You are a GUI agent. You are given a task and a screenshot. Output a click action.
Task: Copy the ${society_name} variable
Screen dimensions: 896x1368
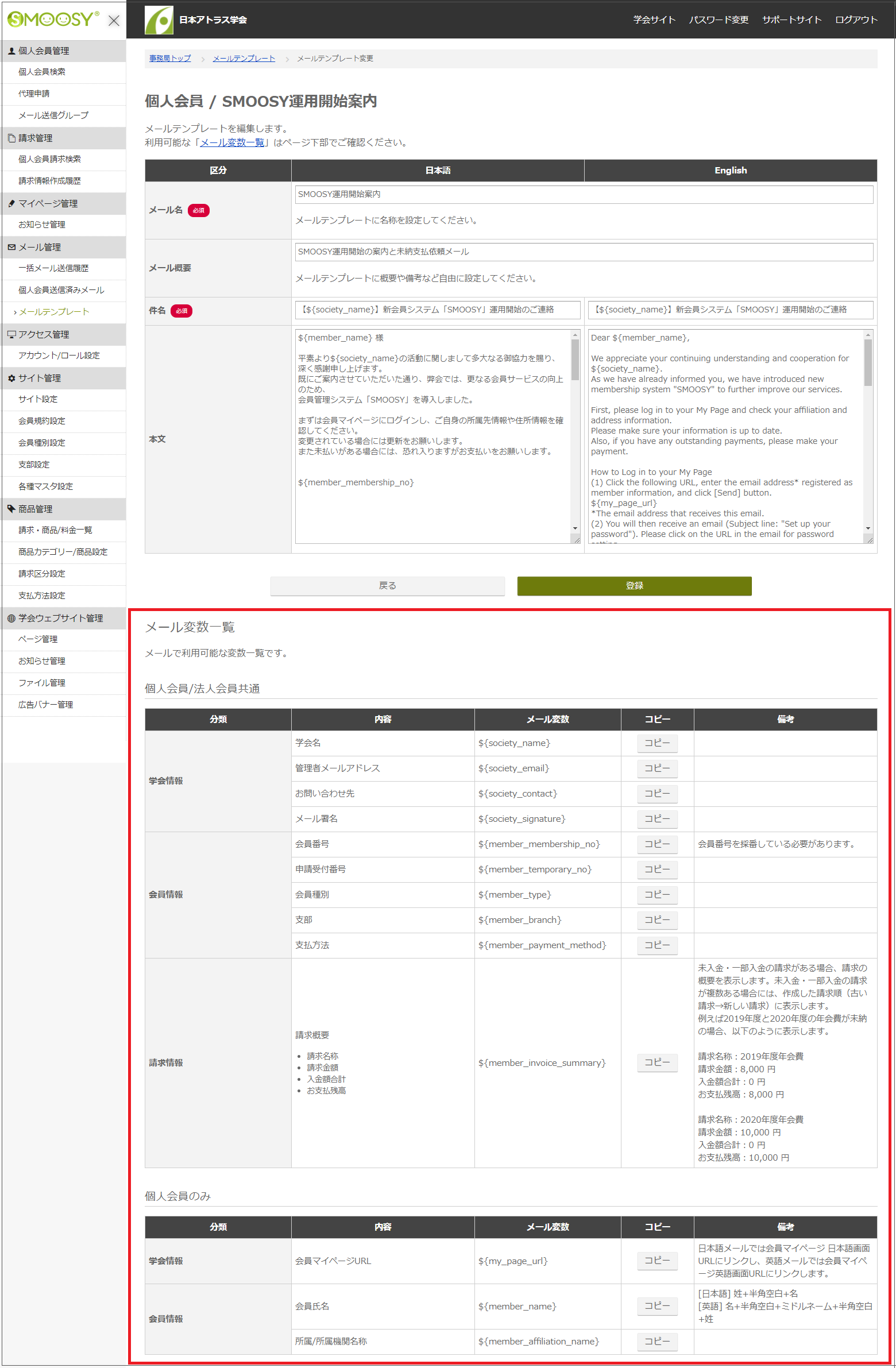click(x=658, y=744)
